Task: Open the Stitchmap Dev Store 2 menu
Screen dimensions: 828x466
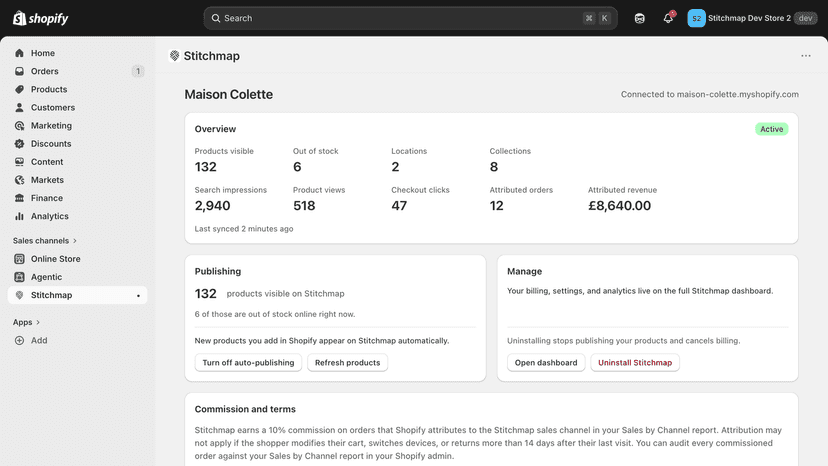Action: click(x=752, y=18)
